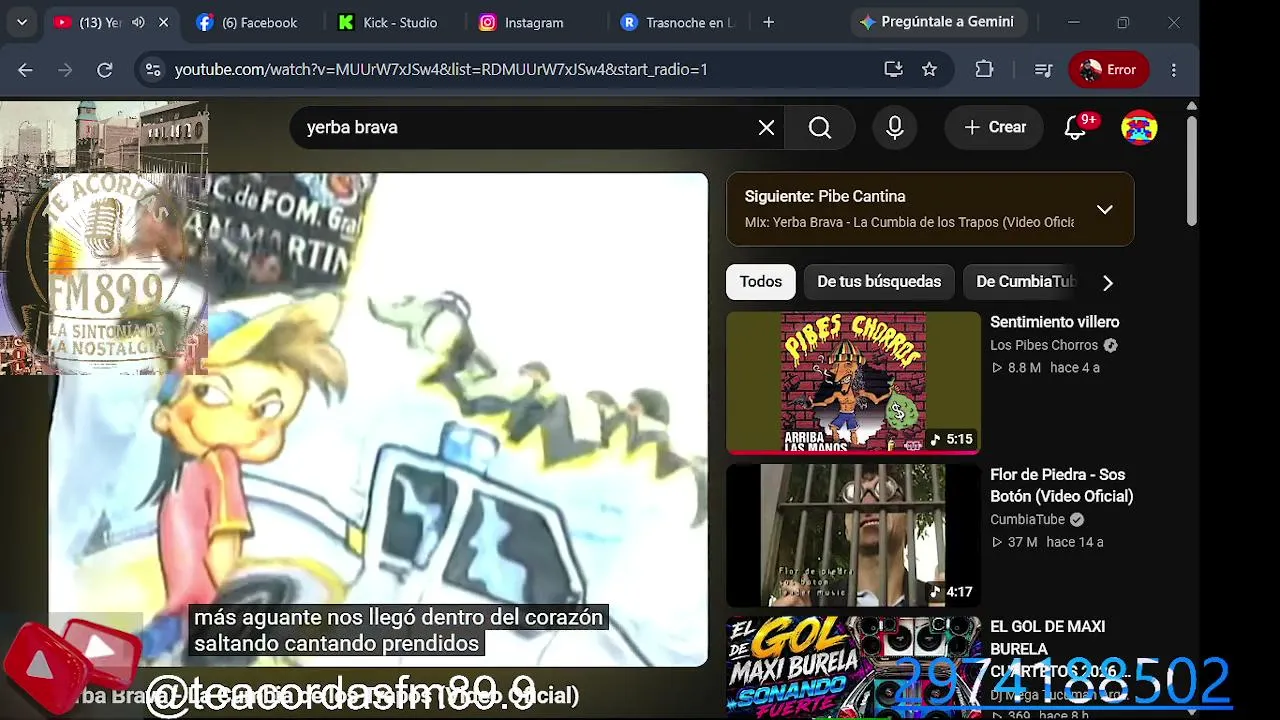Visit the Los Pibes Chorros channel
The width and height of the screenshot is (1280, 720).
pyautogui.click(x=1044, y=345)
